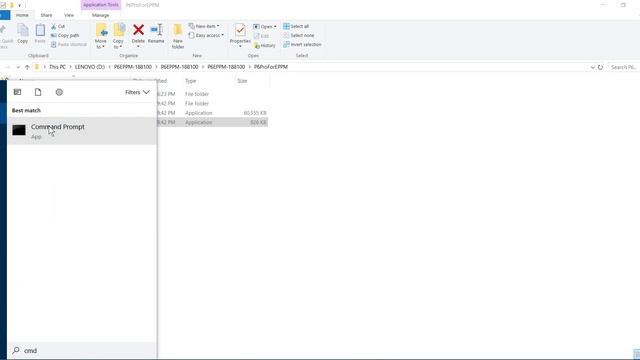Click the Rename icon
640x360 pixels.
tap(156, 30)
